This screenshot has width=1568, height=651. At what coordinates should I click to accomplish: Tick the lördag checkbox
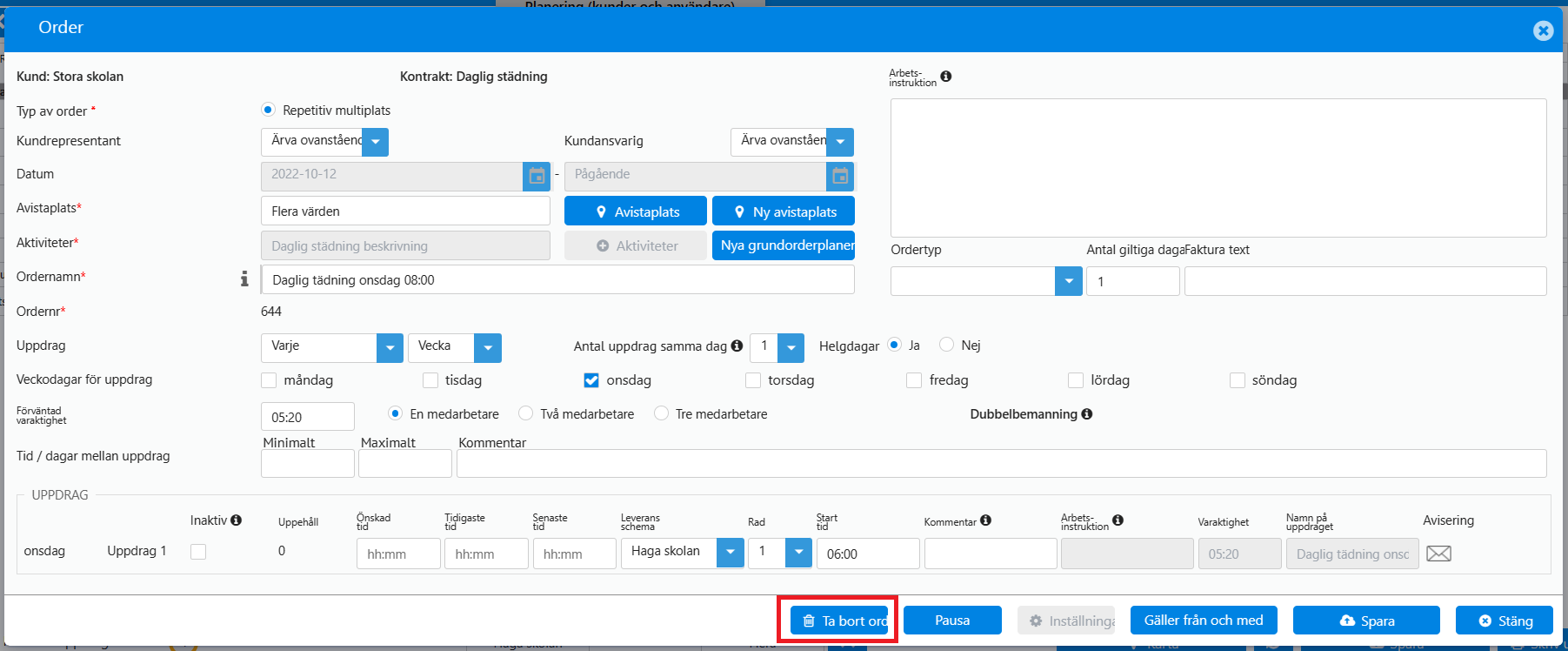(1076, 380)
